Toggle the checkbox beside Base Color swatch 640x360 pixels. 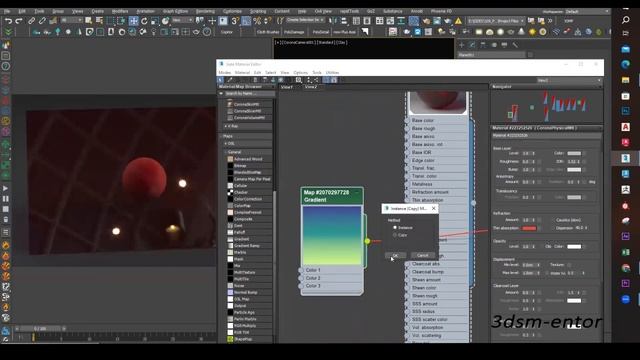pos(584,153)
